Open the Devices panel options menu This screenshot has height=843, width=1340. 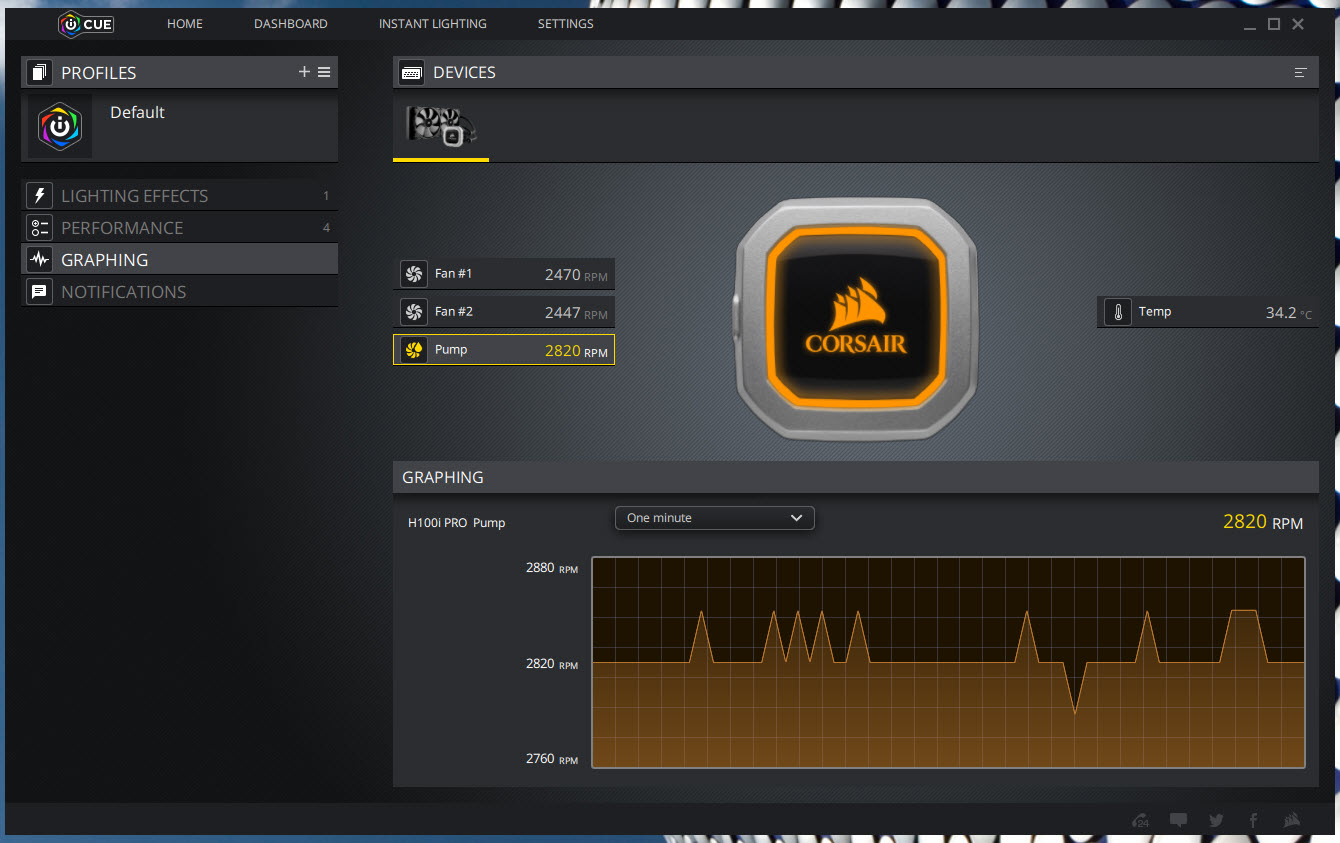tap(1300, 72)
